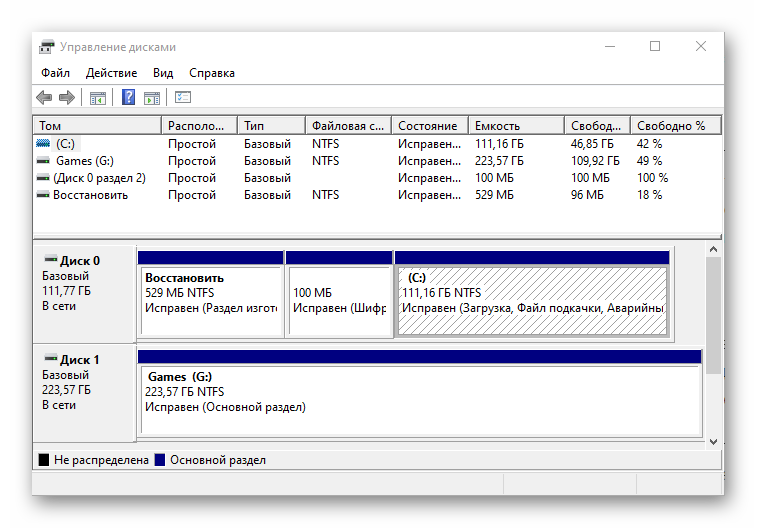Click the black Не распределена legend swatch
The width and height of the screenshot is (757, 528).
coord(44,460)
